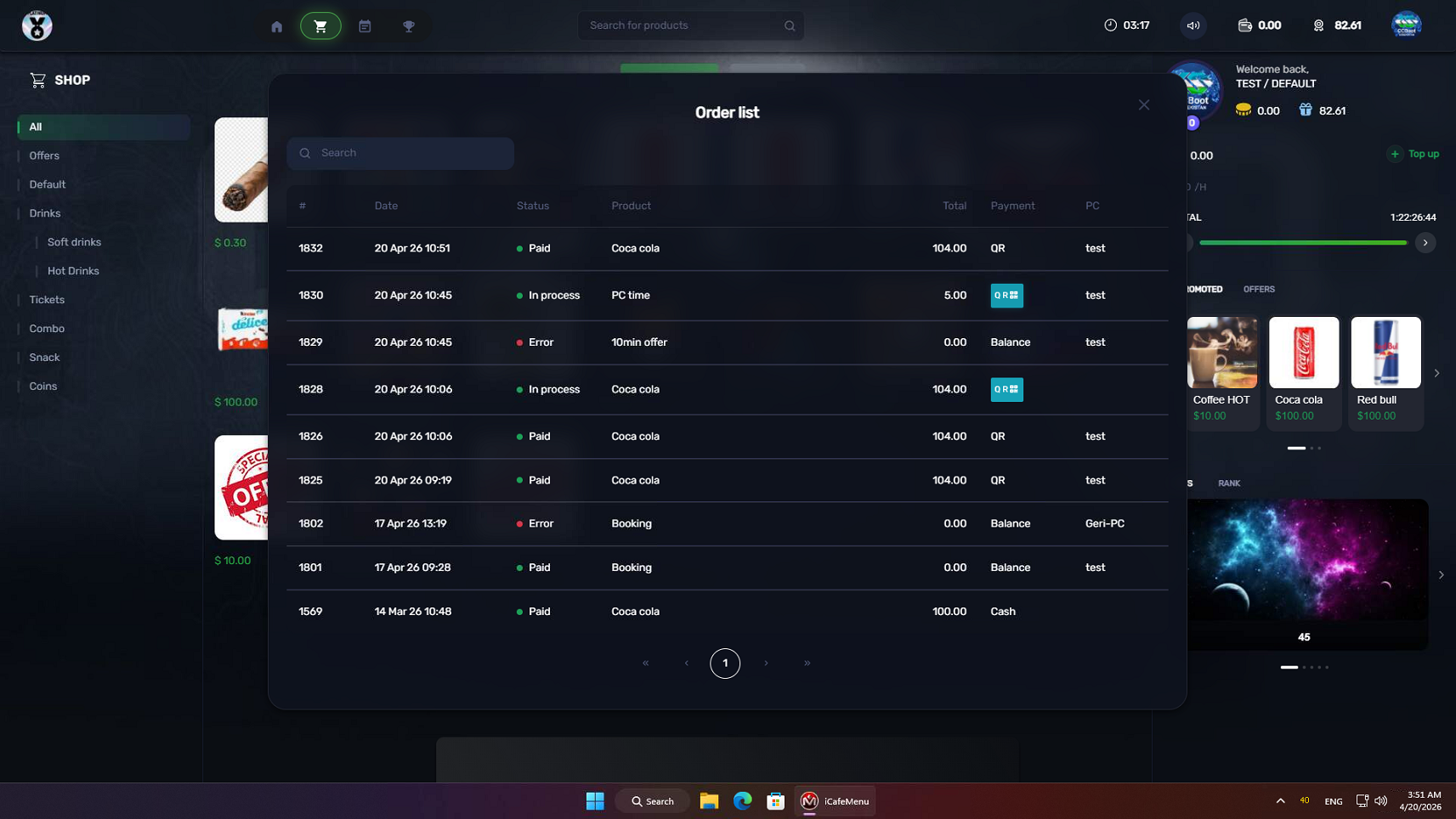Image resolution: width=1456 pixels, height=819 pixels.
Task: Select page 1 in pagination
Action: pos(725,664)
